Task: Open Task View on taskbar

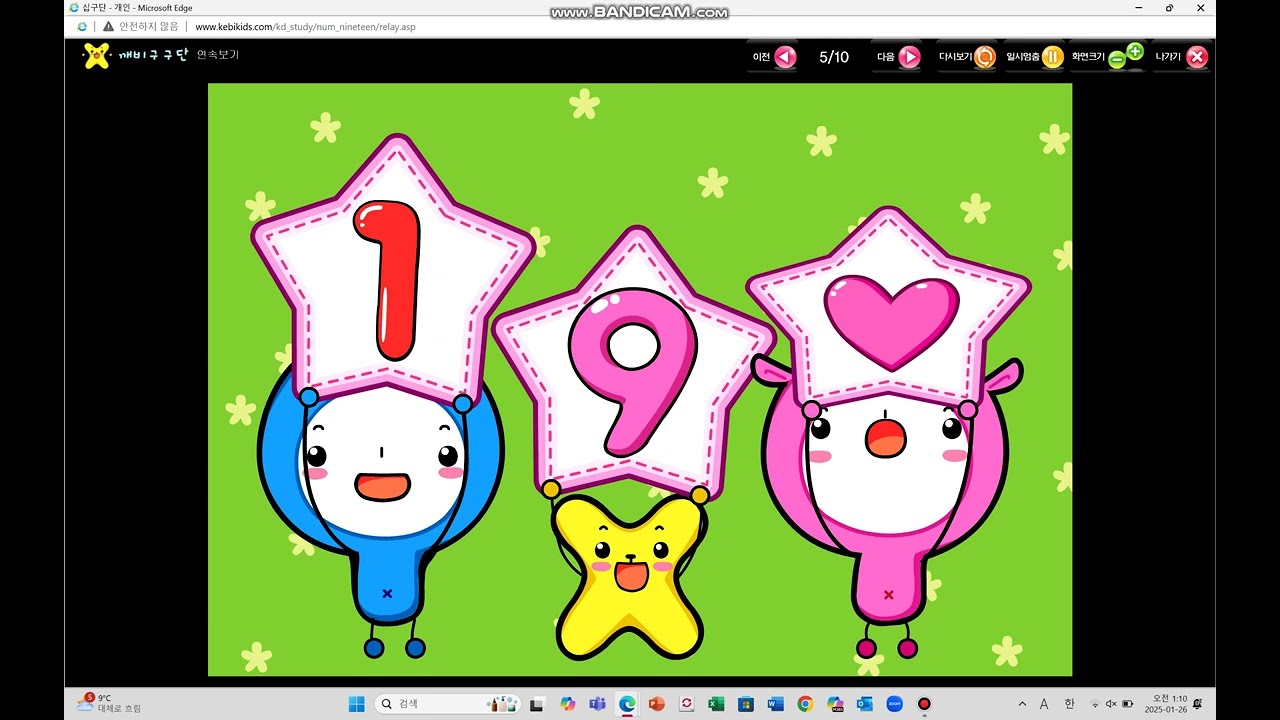Action: click(x=537, y=704)
